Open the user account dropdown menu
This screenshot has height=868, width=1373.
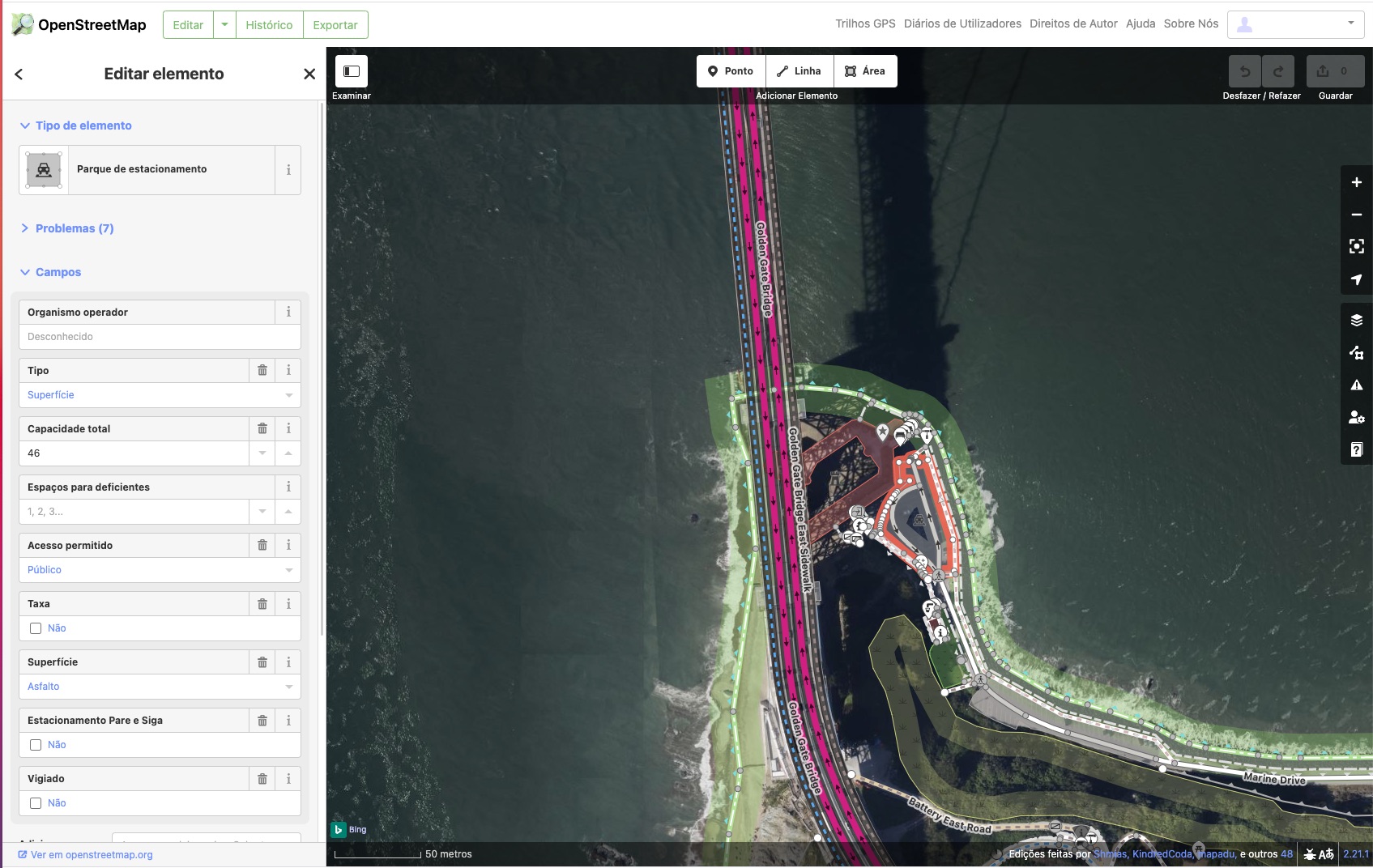[1295, 24]
